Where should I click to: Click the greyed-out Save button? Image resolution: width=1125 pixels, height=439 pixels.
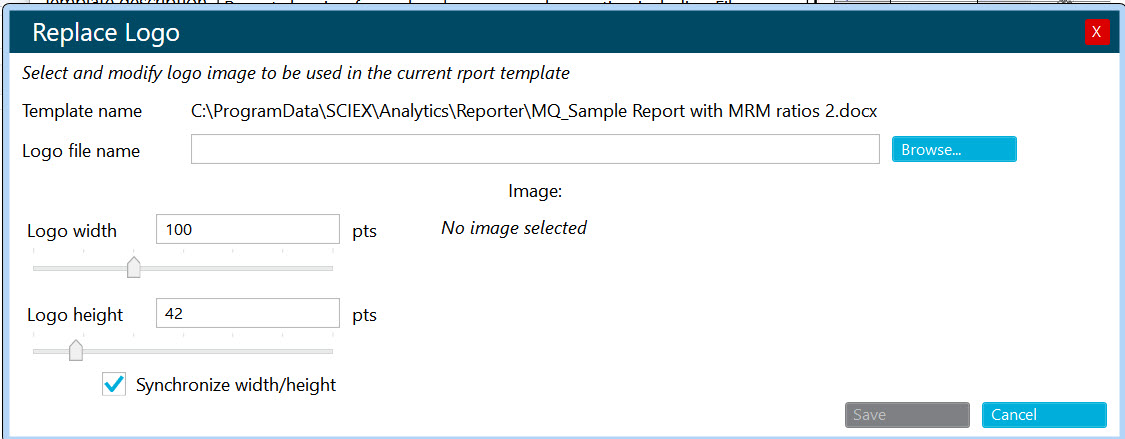click(908, 415)
